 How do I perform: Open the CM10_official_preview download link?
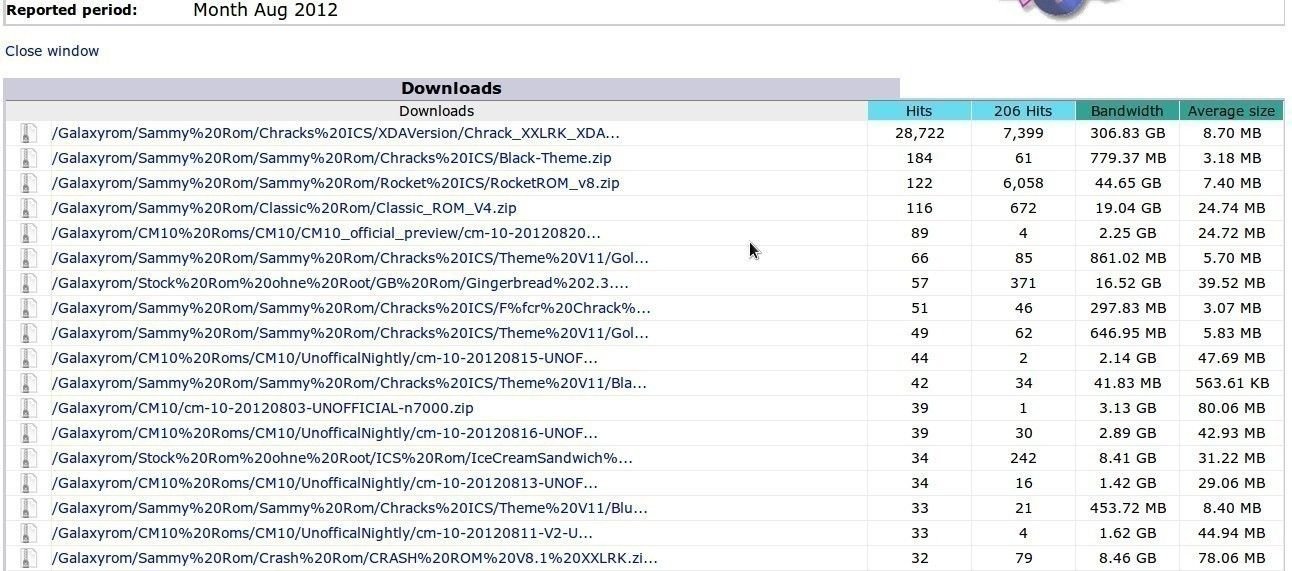click(x=327, y=233)
